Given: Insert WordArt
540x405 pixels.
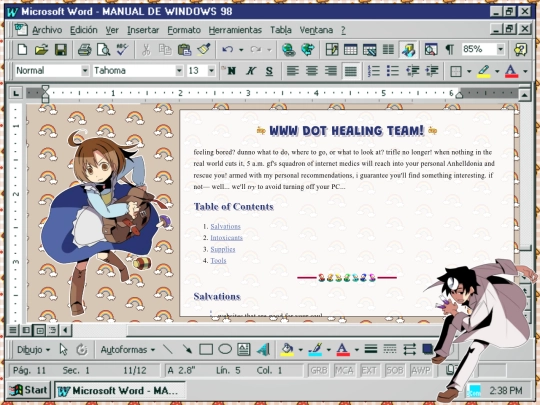Looking at the screenshot, I should (x=263, y=350).
